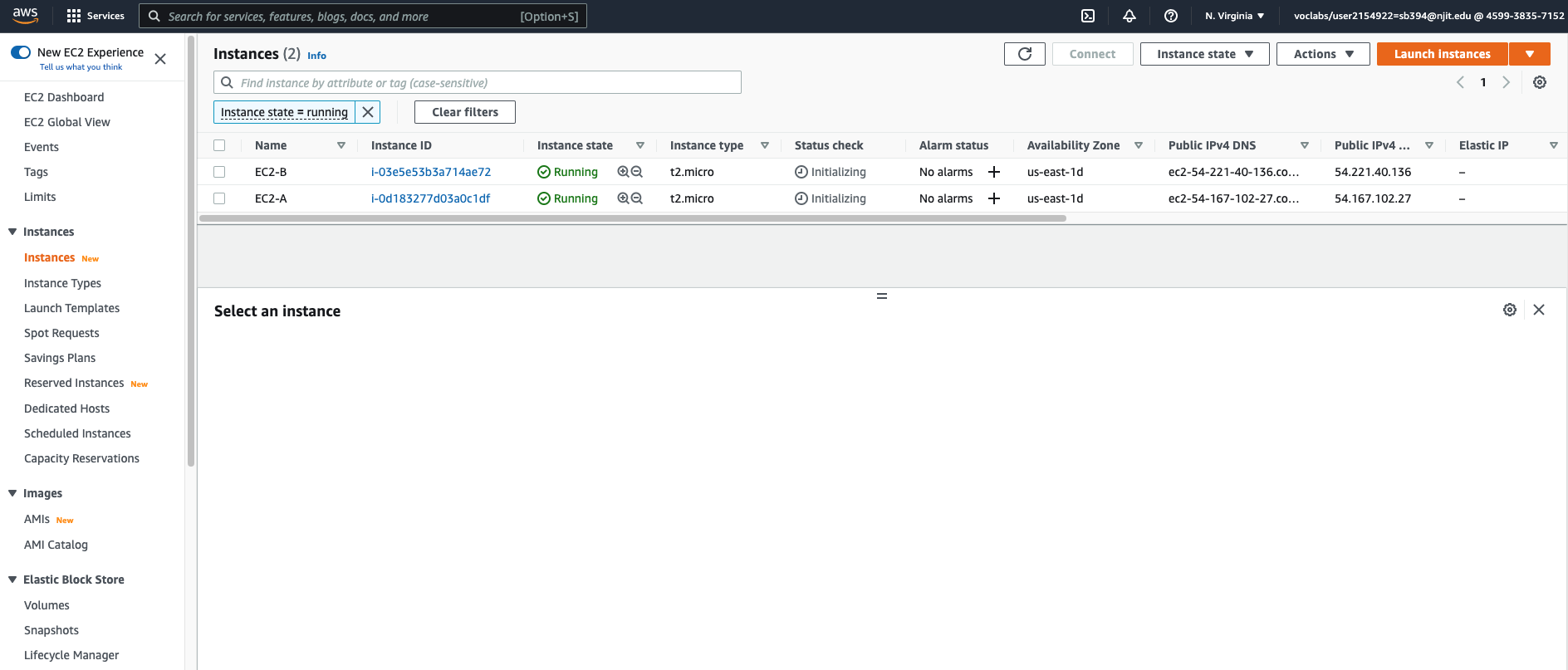Viewport: 1568px width, 670px height.
Task: Open Instance Types page
Action: point(62,283)
